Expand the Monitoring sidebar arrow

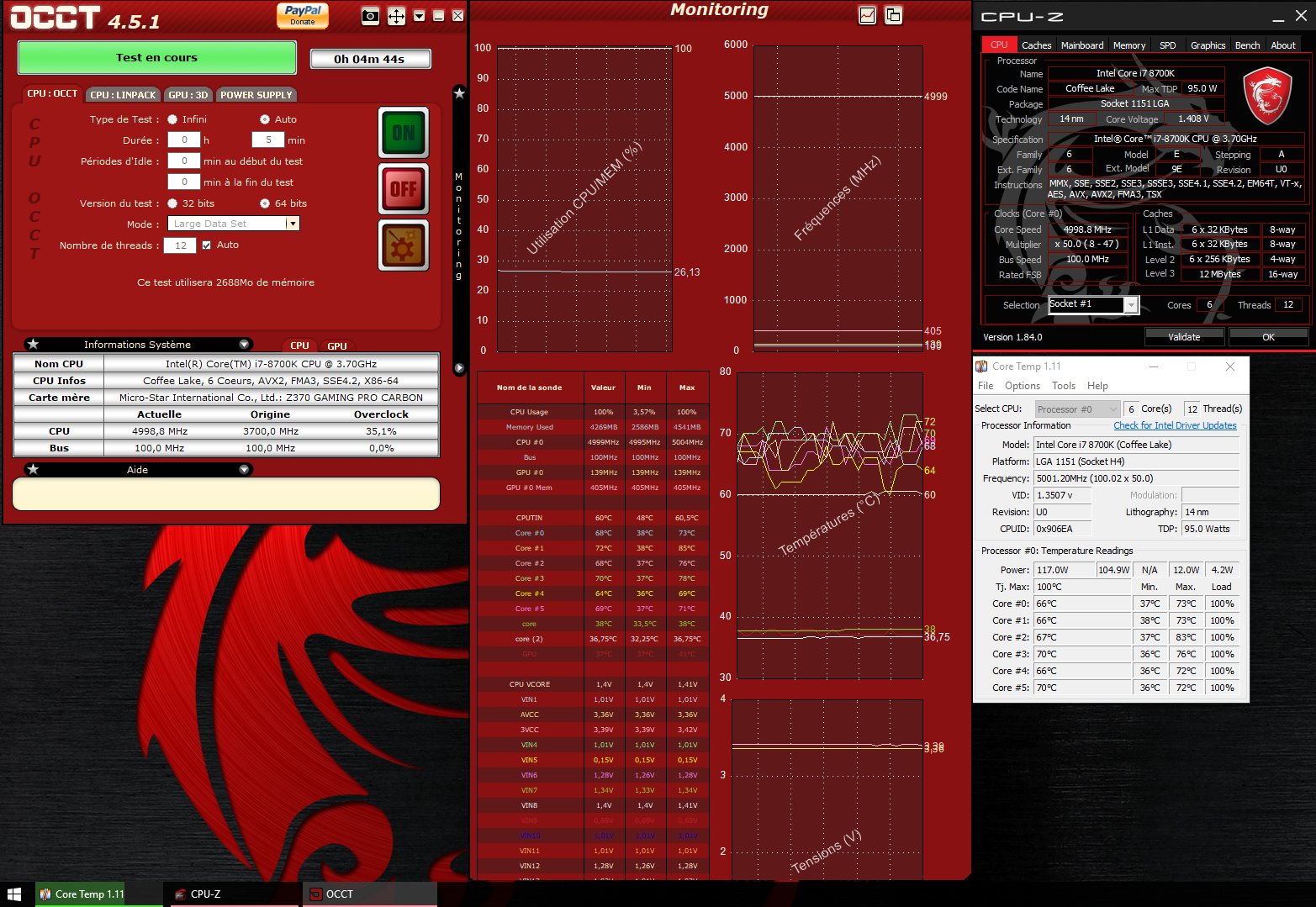pyautogui.click(x=459, y=368)
